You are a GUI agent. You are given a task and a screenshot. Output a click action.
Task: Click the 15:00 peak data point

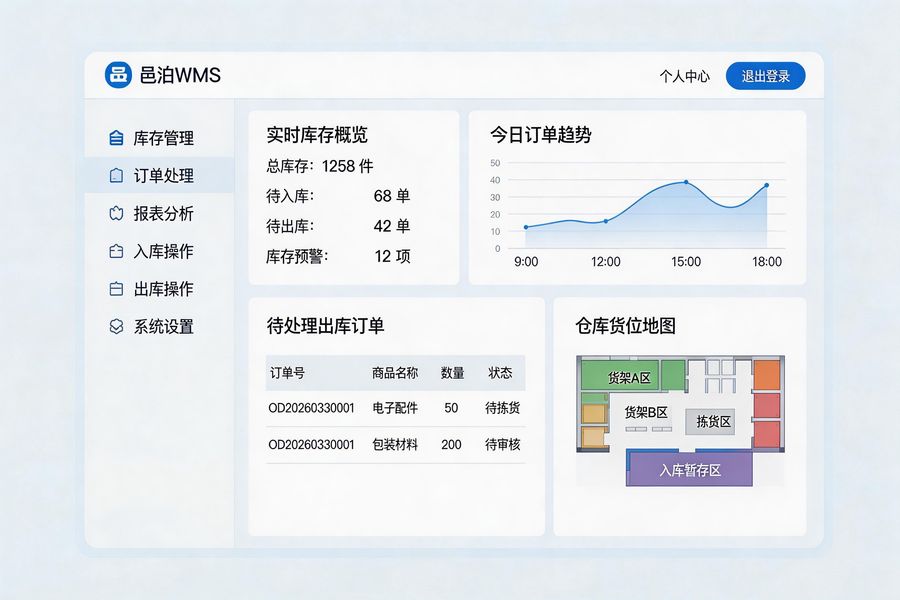click(x=686, y=183)
